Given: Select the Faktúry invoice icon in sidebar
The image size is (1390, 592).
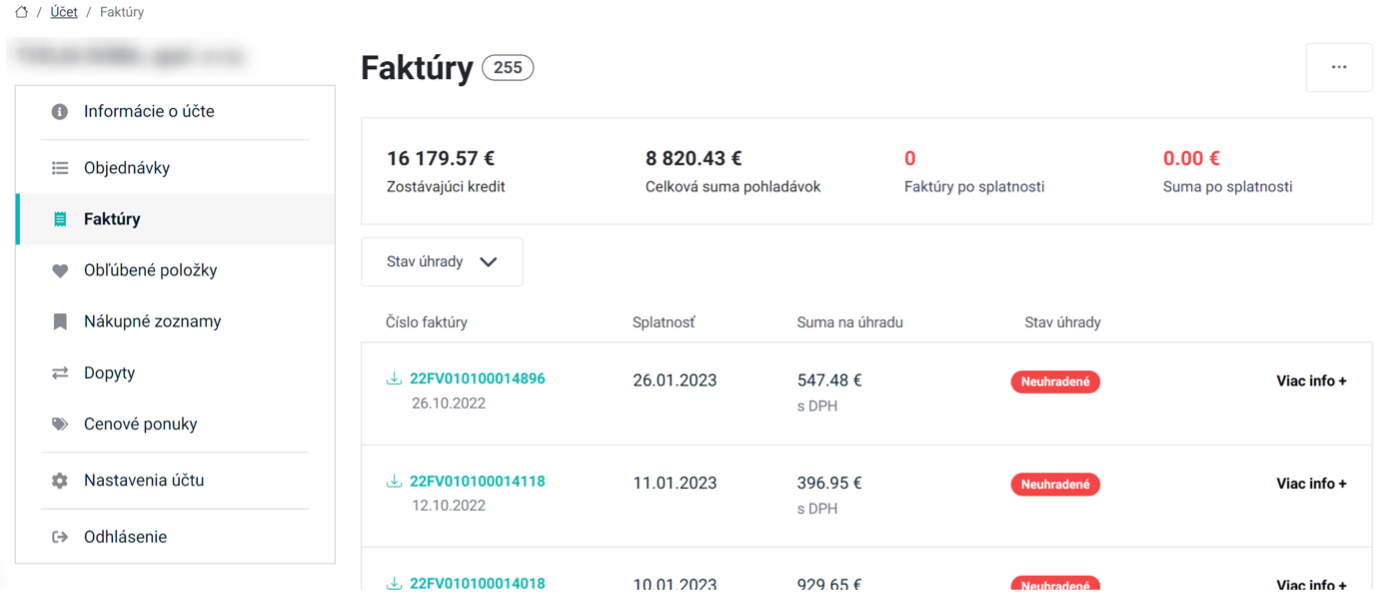Looking at the screenshot, I should tap(60, 219).
